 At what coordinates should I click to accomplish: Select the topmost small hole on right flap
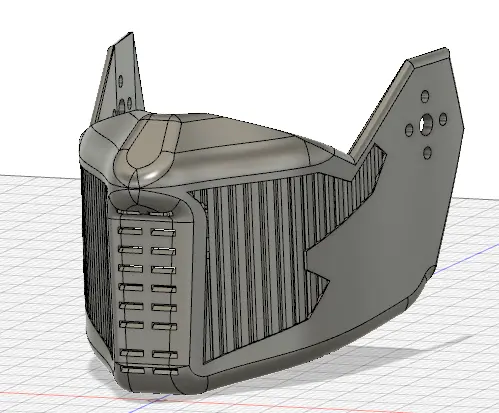click(x=425, y=96)
